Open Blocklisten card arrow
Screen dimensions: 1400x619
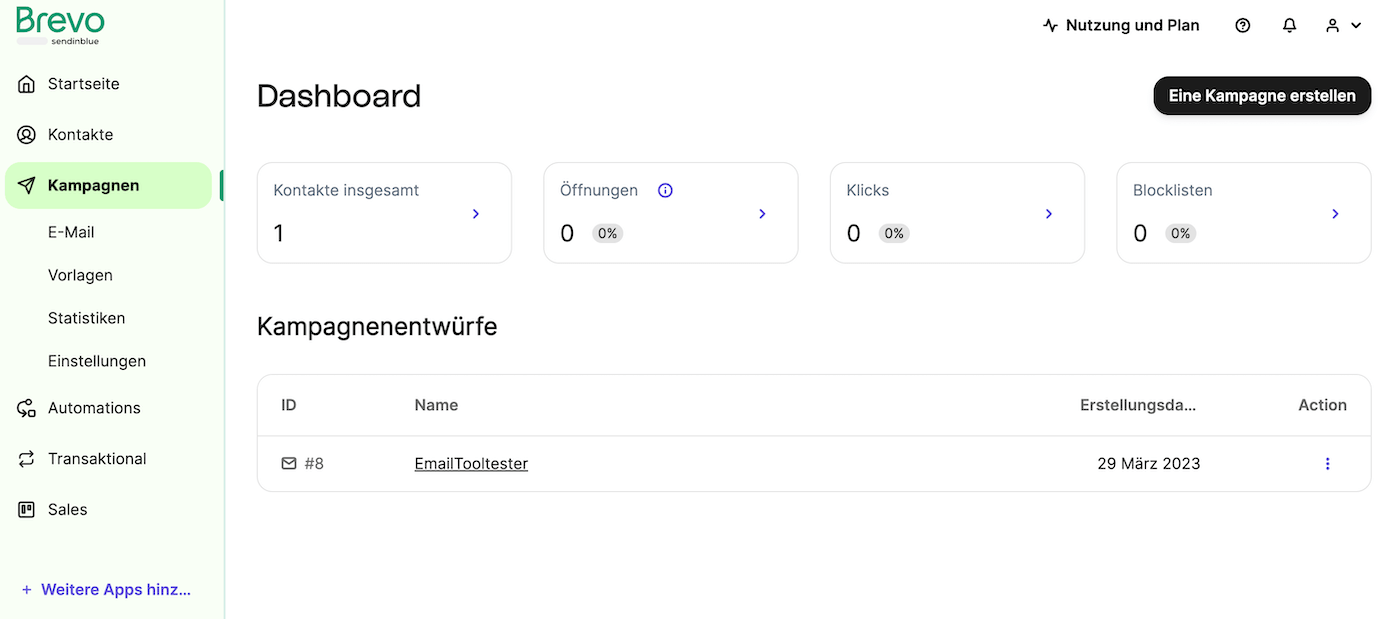click(1335, 213)
